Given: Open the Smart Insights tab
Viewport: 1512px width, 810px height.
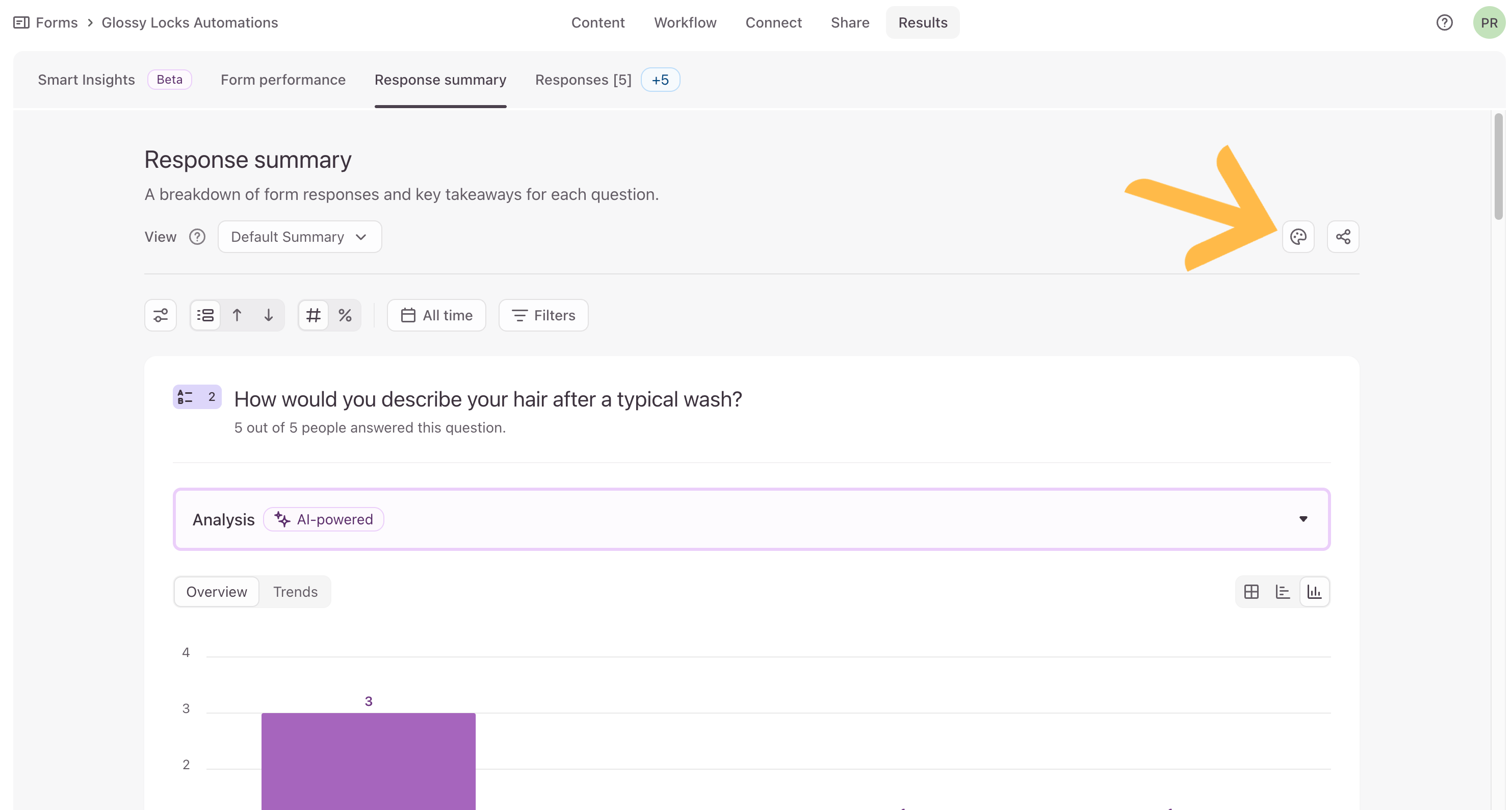Looking at the screenshot, I should 86,80.
